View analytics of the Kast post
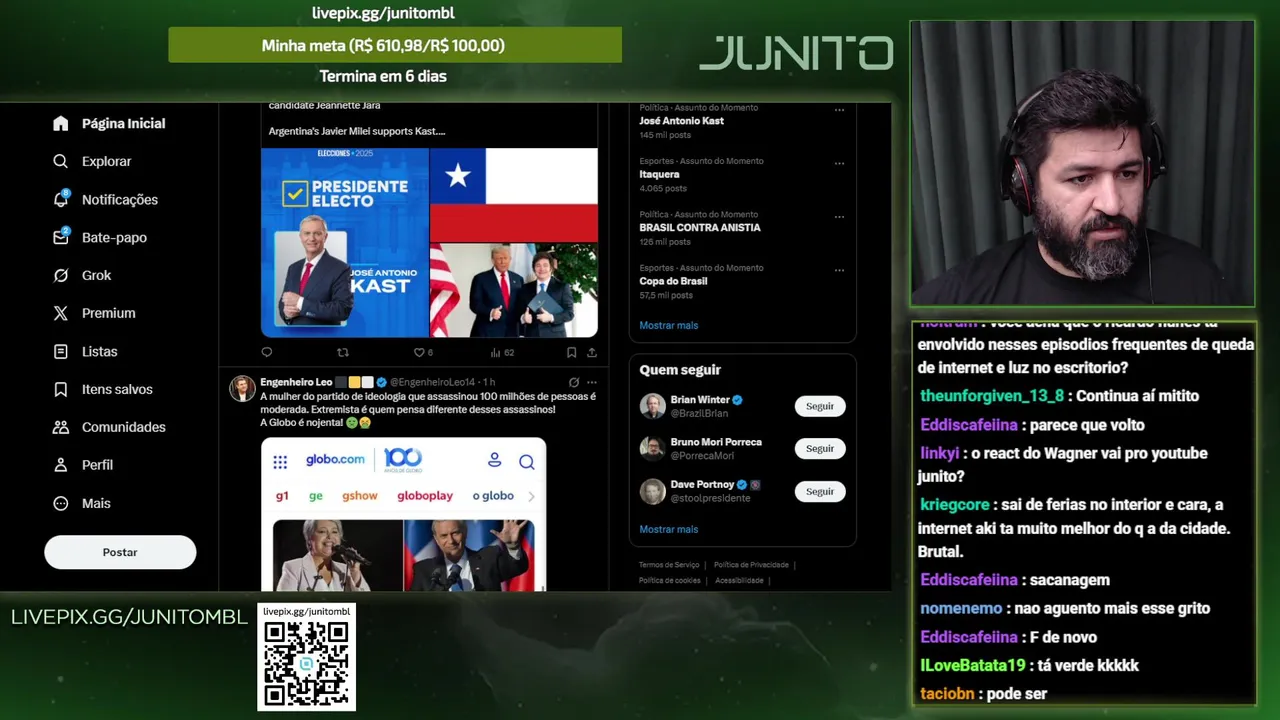Screen dimensions: 1280x720 tap(495, 352)
